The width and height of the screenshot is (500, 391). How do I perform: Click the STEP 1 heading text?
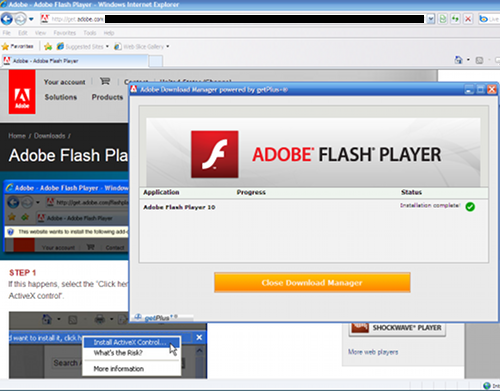point(23,273)
